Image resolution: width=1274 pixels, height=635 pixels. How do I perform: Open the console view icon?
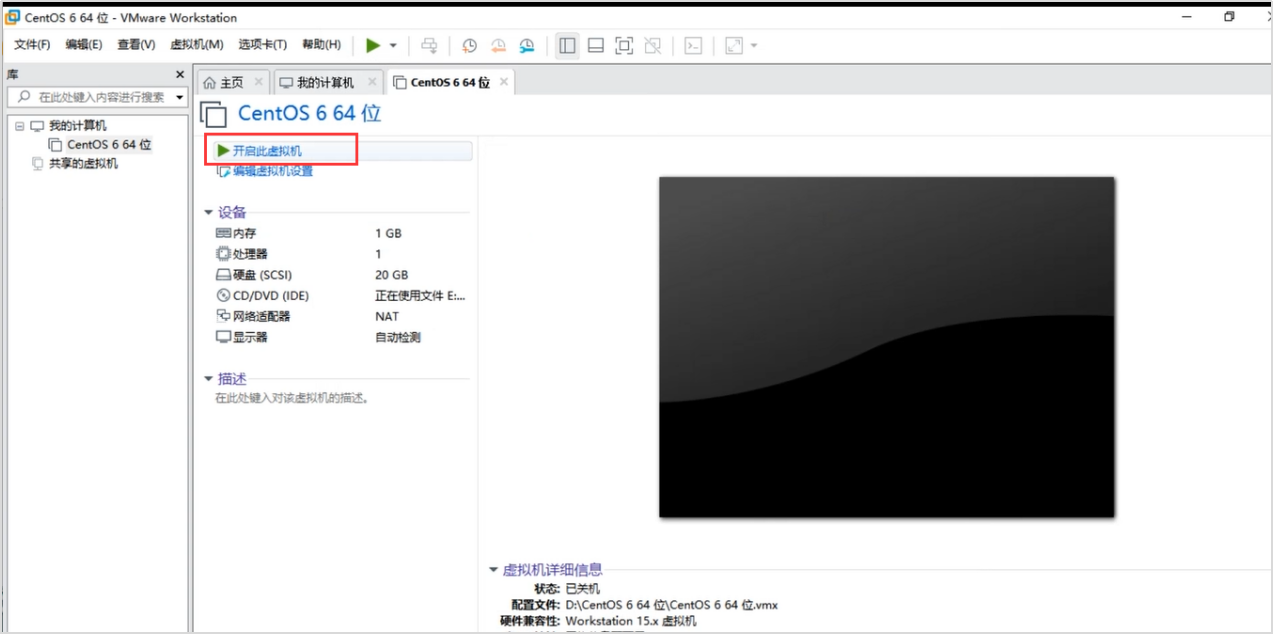pyautogui.click(x=693, y=45)
